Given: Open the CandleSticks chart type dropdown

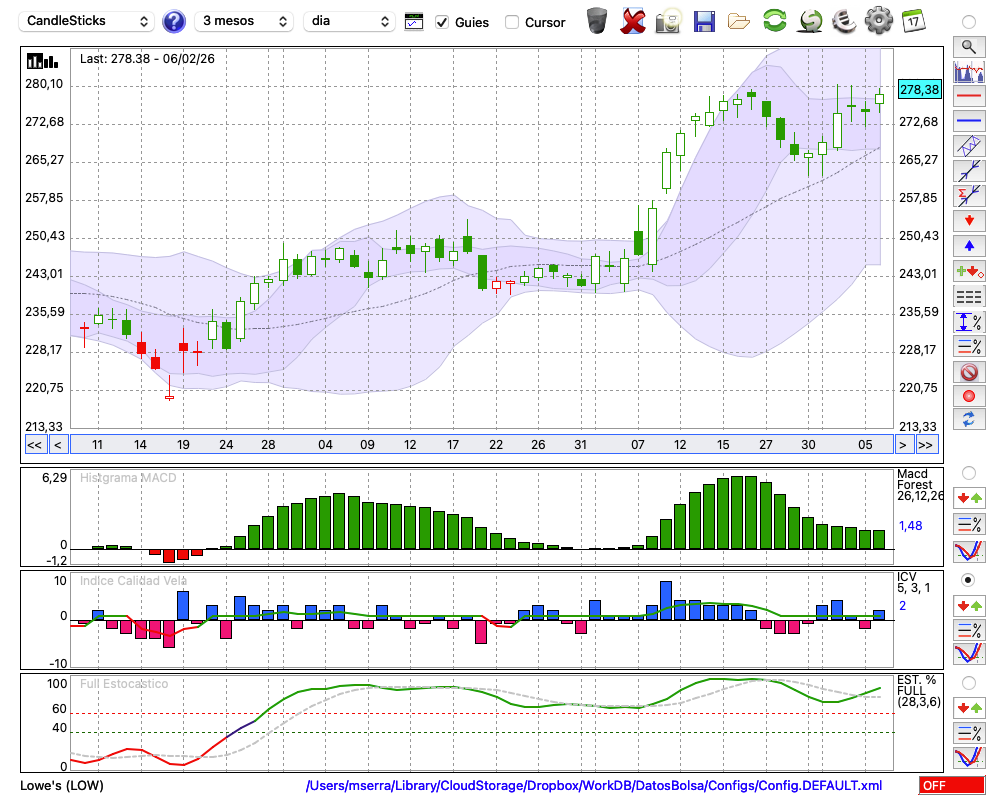Looking at the screenshot, I should (88, 21).
